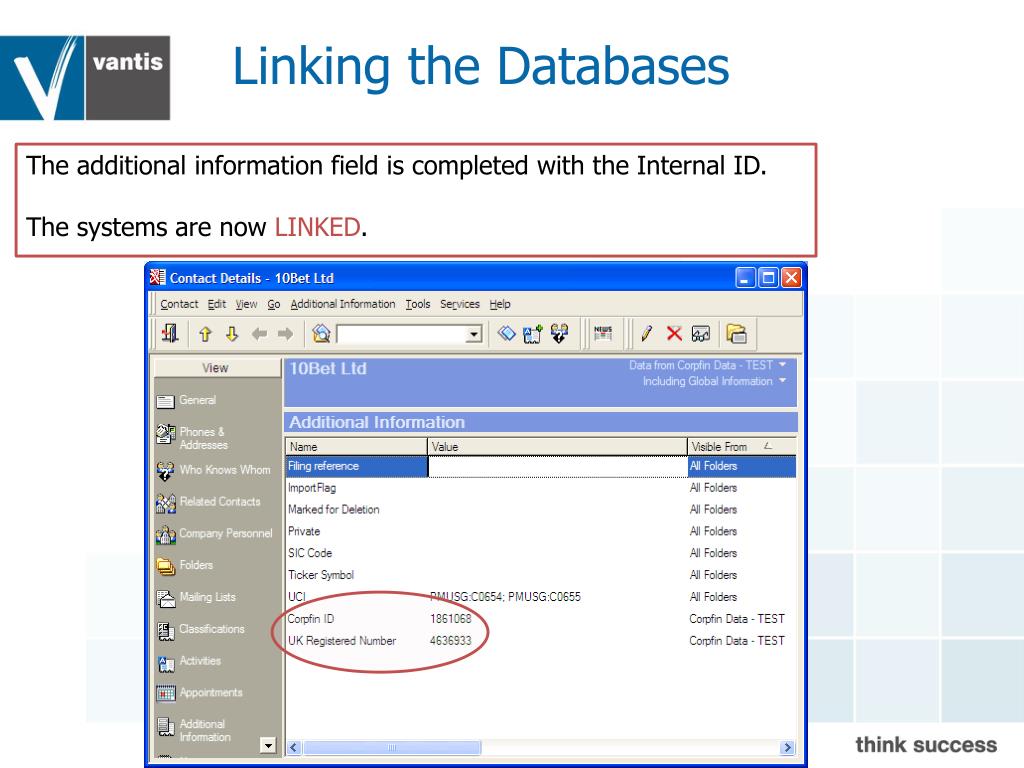Open the Go menu
Viewport: 1024px width, 768px height.
274,304
